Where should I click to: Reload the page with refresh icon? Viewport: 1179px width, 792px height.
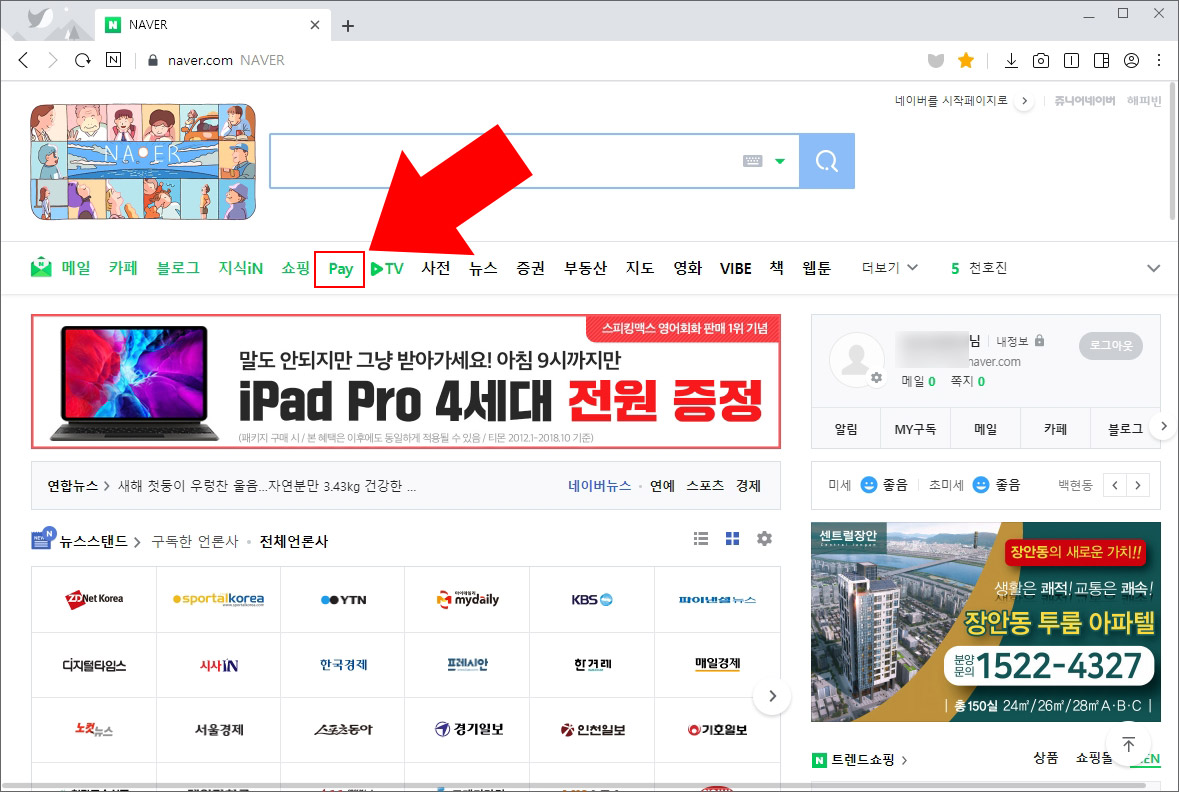(83, 60)
